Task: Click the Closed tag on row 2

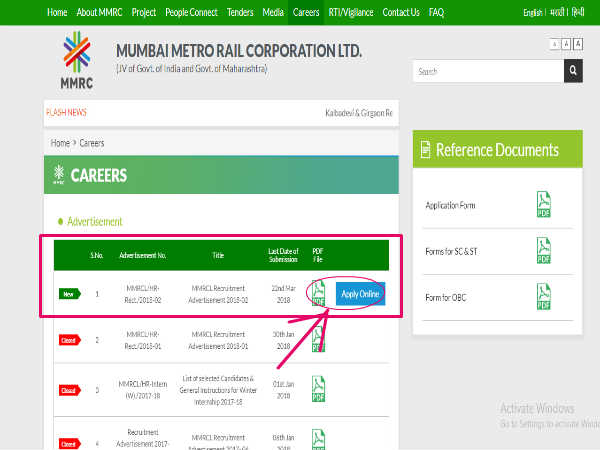Action: (70, 340)
